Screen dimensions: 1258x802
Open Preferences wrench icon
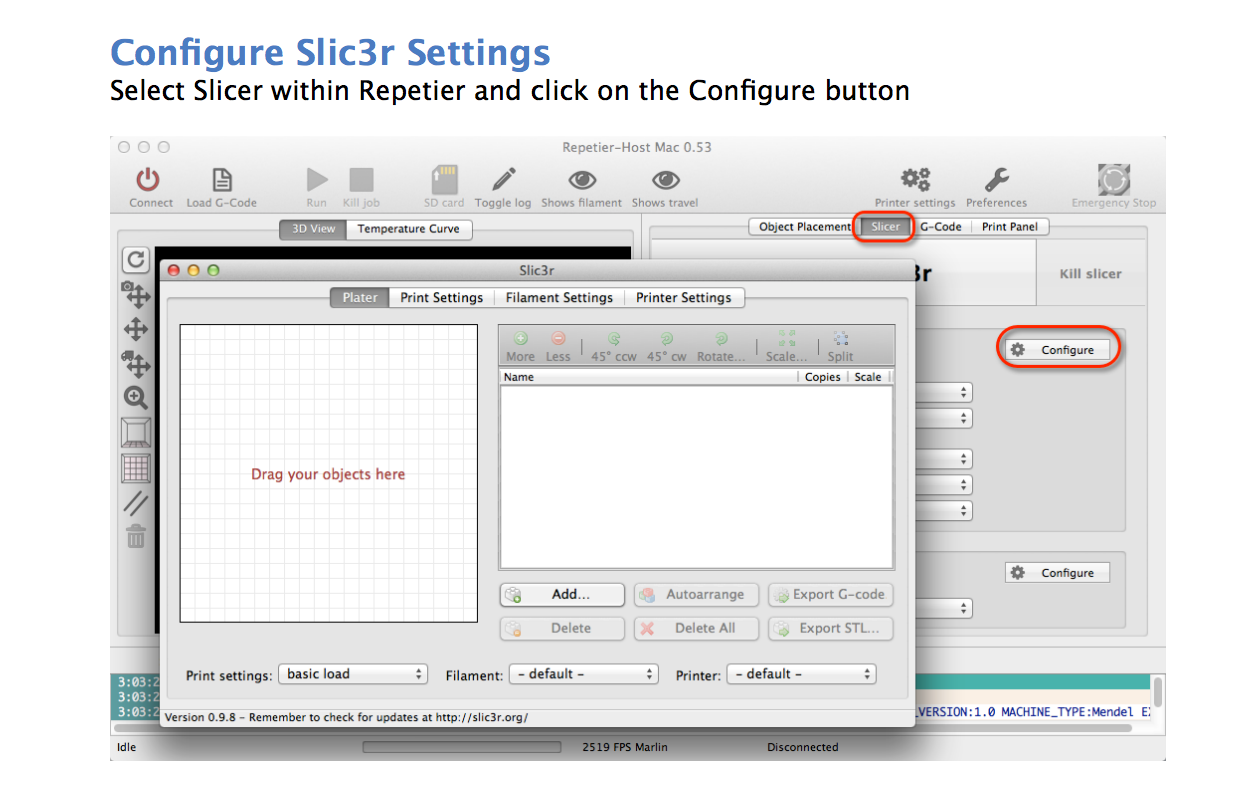pos(996,180)
